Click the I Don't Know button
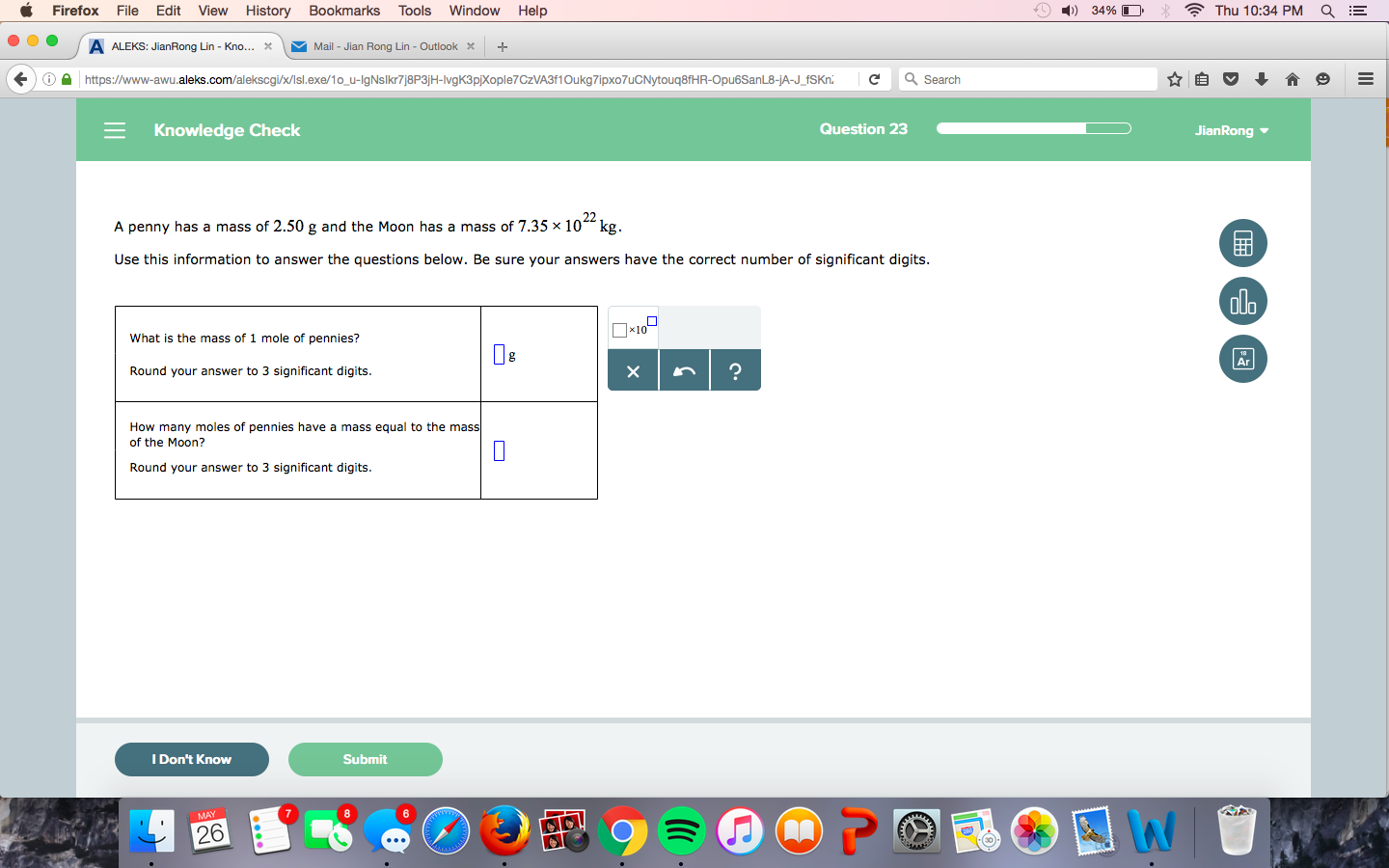This screenshot has width=1389, height=868. pyautogui.click(x=191, y=759)
